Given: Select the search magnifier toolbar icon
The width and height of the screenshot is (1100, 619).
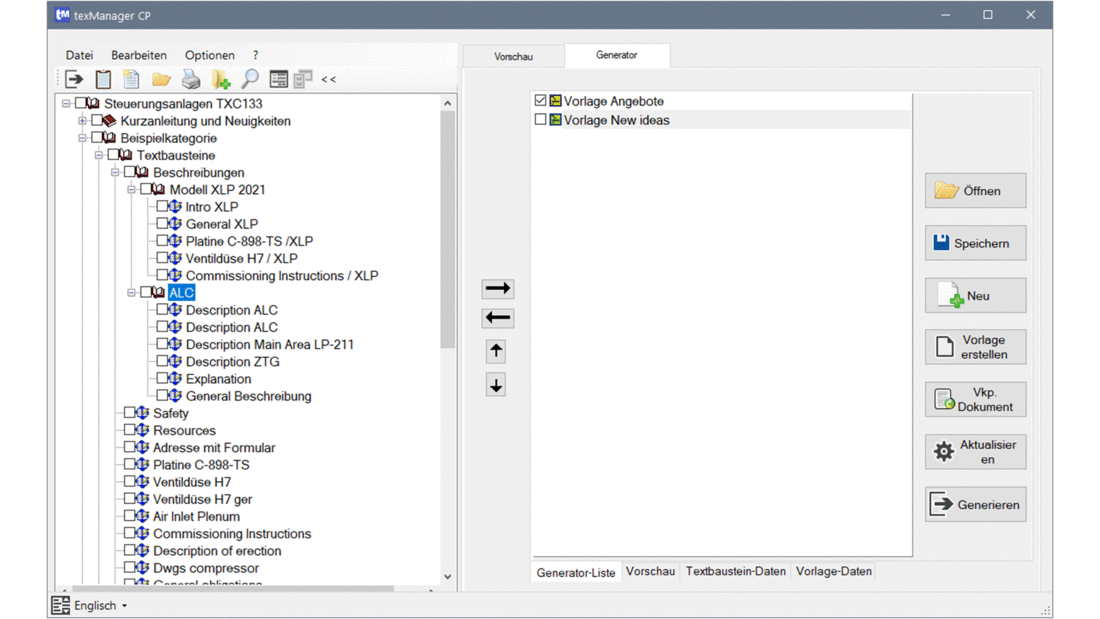Looking at the screenshot, I should 250,79.
